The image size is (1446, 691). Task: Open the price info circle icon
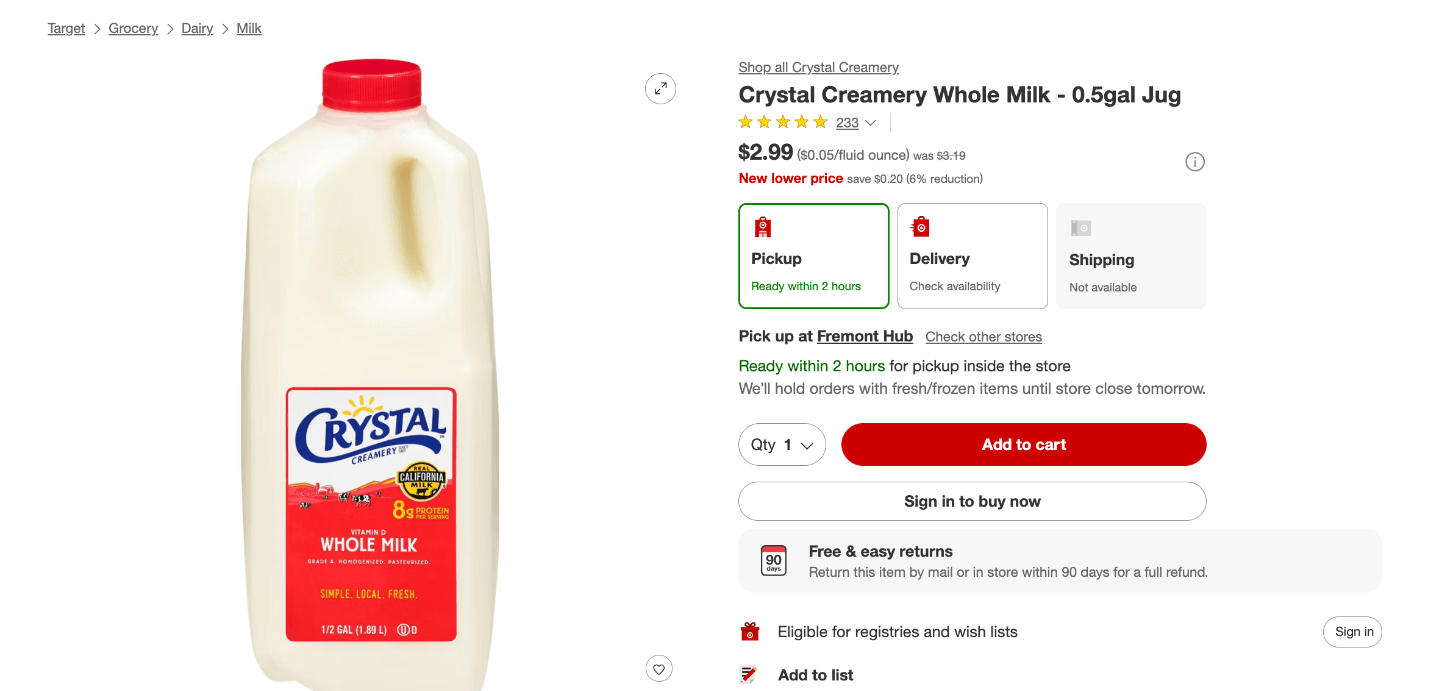pos(1194,162)
